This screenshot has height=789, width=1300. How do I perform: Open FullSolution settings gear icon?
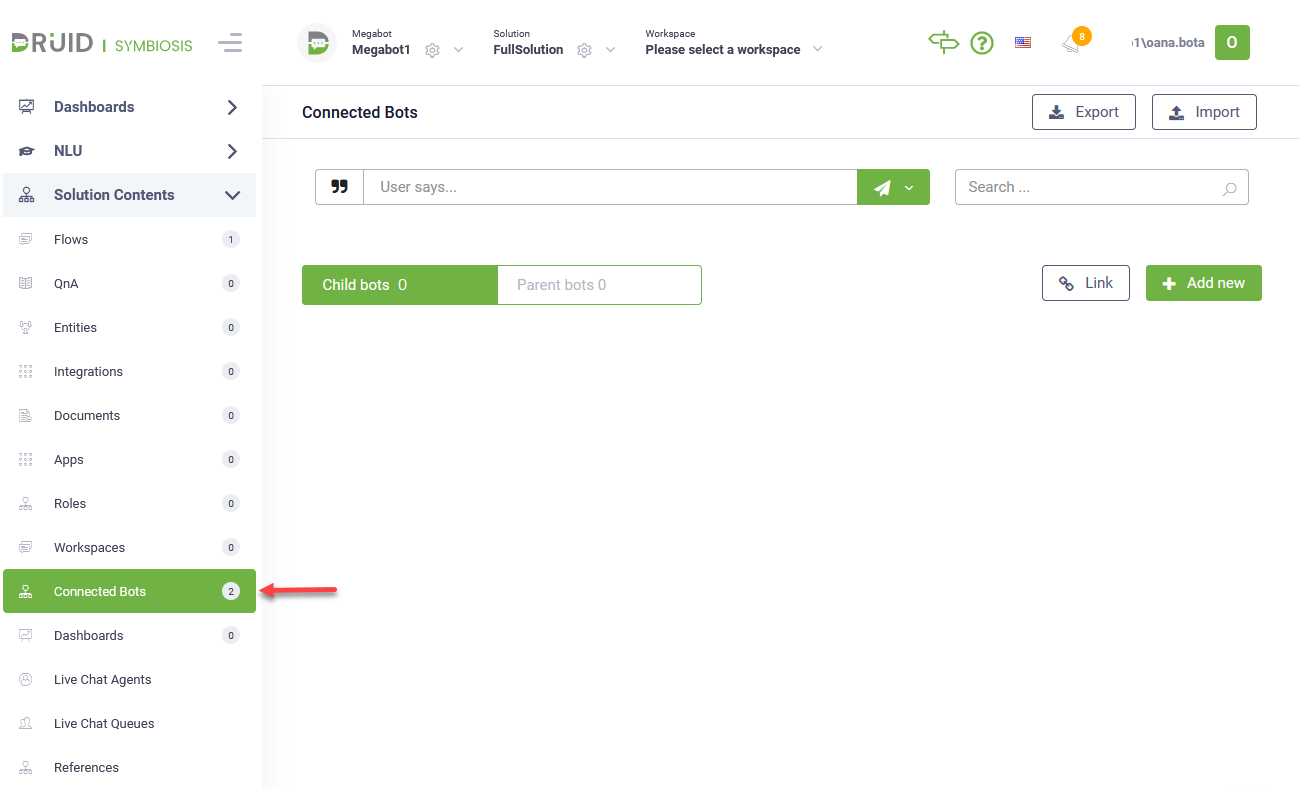[x=584, y=50]
